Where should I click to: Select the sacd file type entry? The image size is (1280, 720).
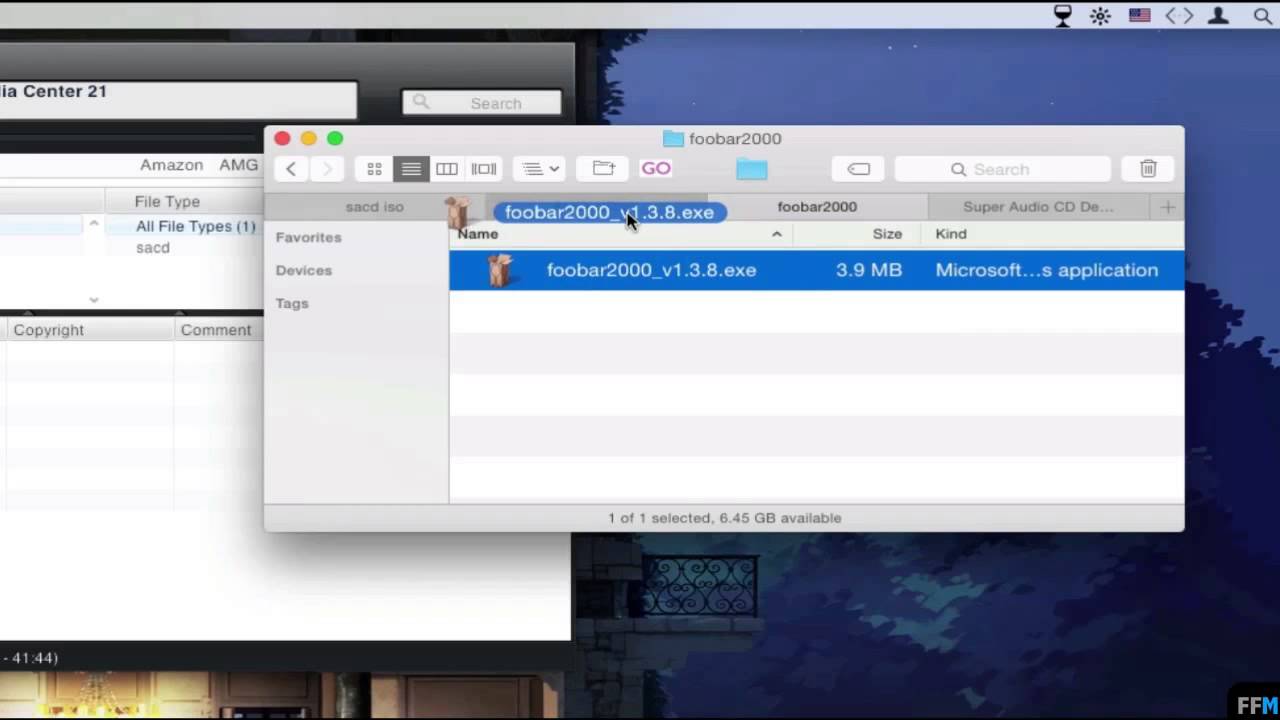pyautogui.click(x=153, y=248)
